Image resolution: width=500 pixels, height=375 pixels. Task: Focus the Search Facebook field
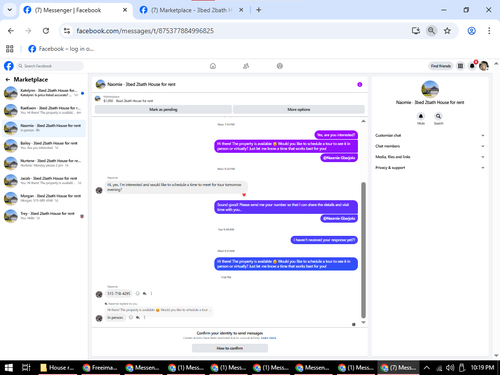(x=50, y=66)
